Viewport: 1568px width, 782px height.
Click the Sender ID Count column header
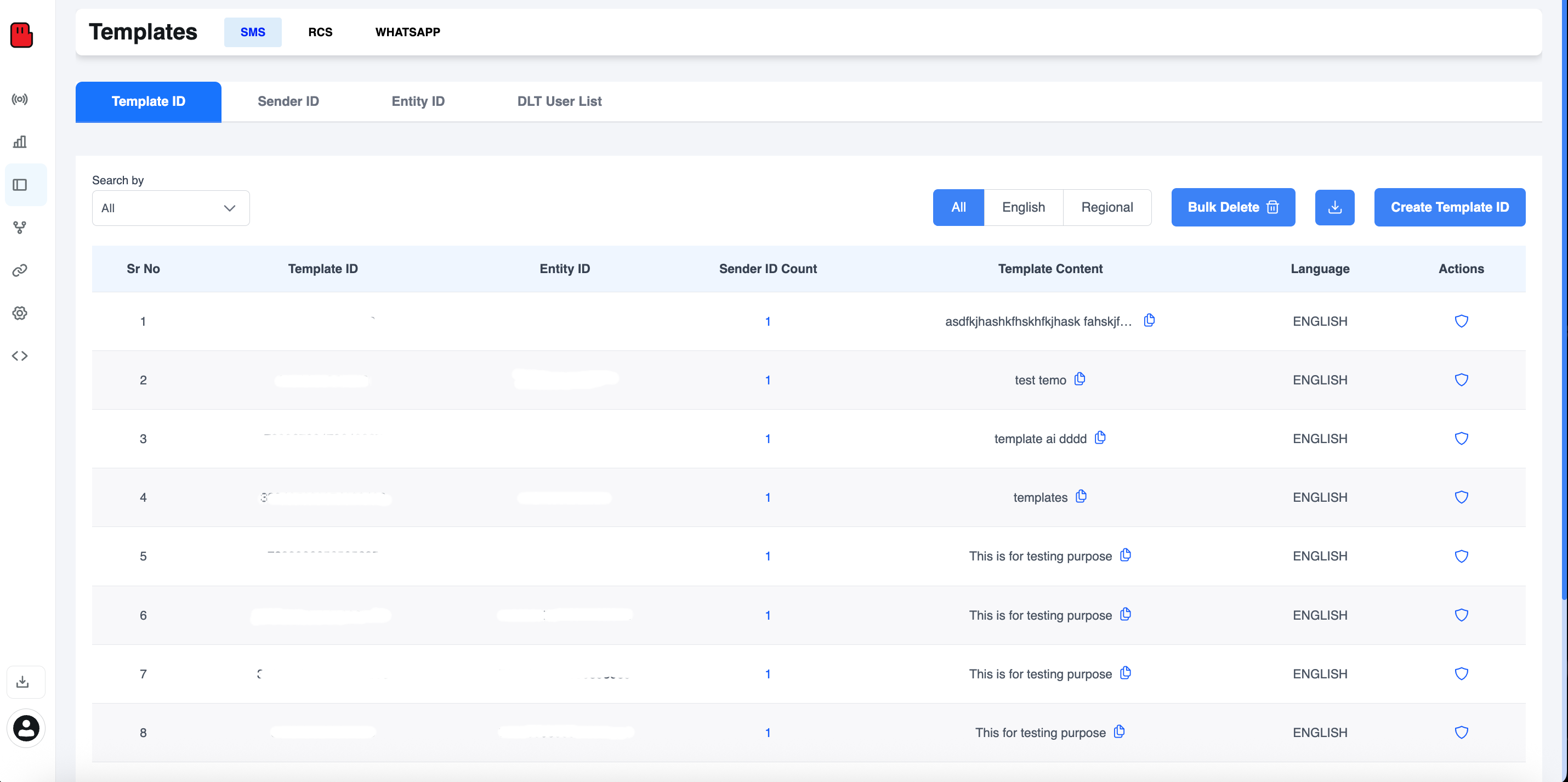[x=768, y=269]
